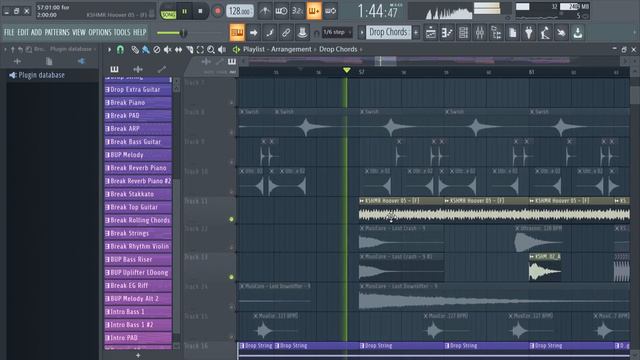This screenshot has height=360, width=640.
Task: Select the playlist Mute tool
Action: pos(167,49)
